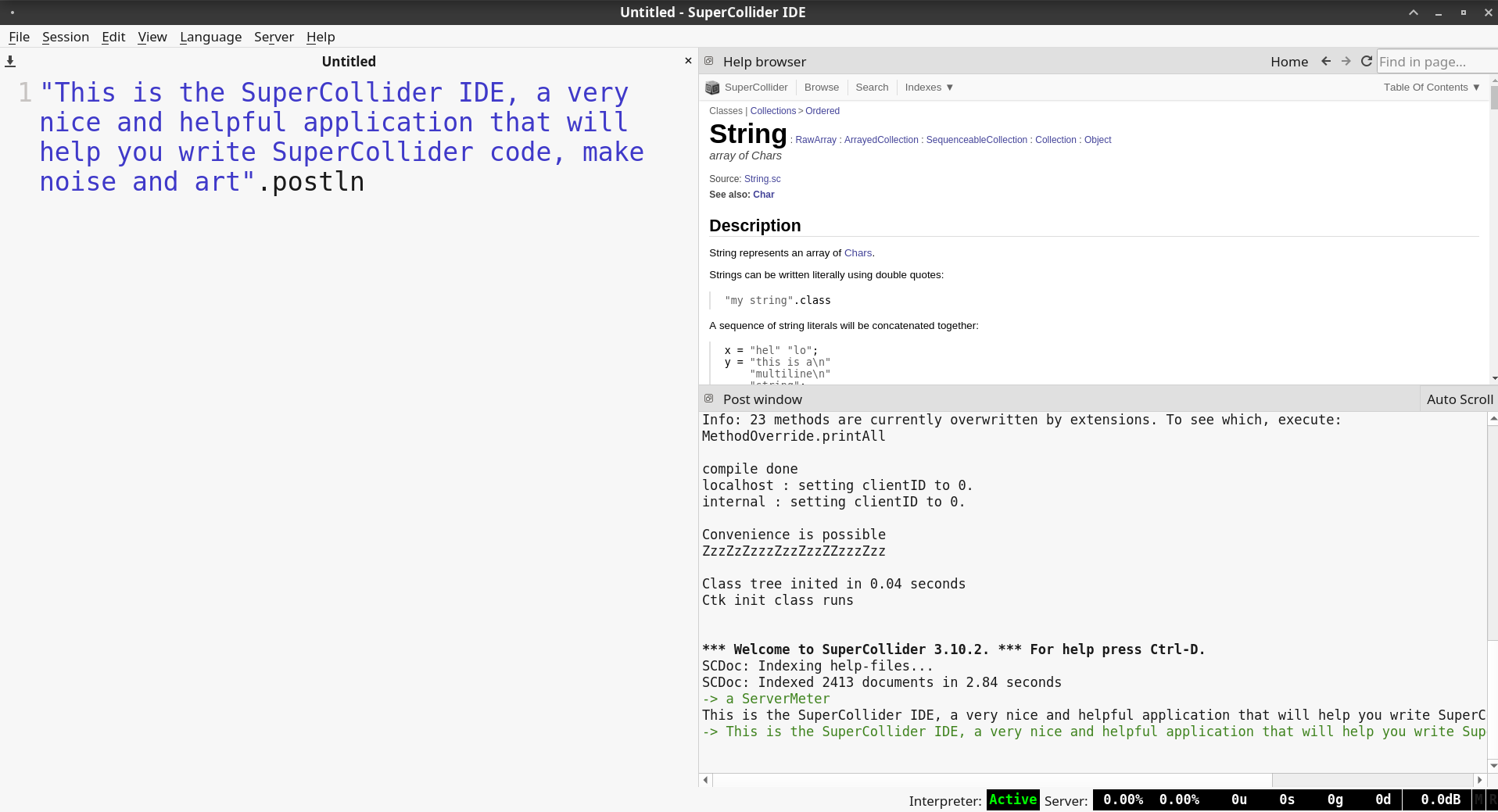This screenshot has width=1498, height=812.
Task: Click the Help browser dock undock icon
Action: pyautogui.click(x=709, y=61)
